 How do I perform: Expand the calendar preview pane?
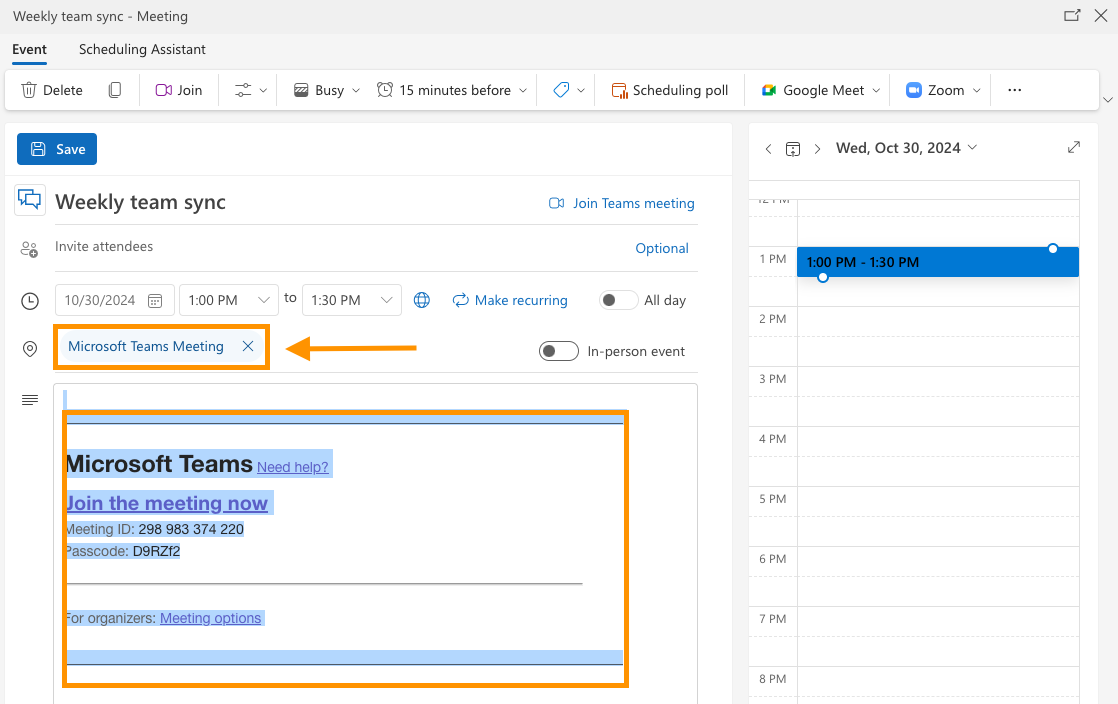click(x=1074, y=147)
